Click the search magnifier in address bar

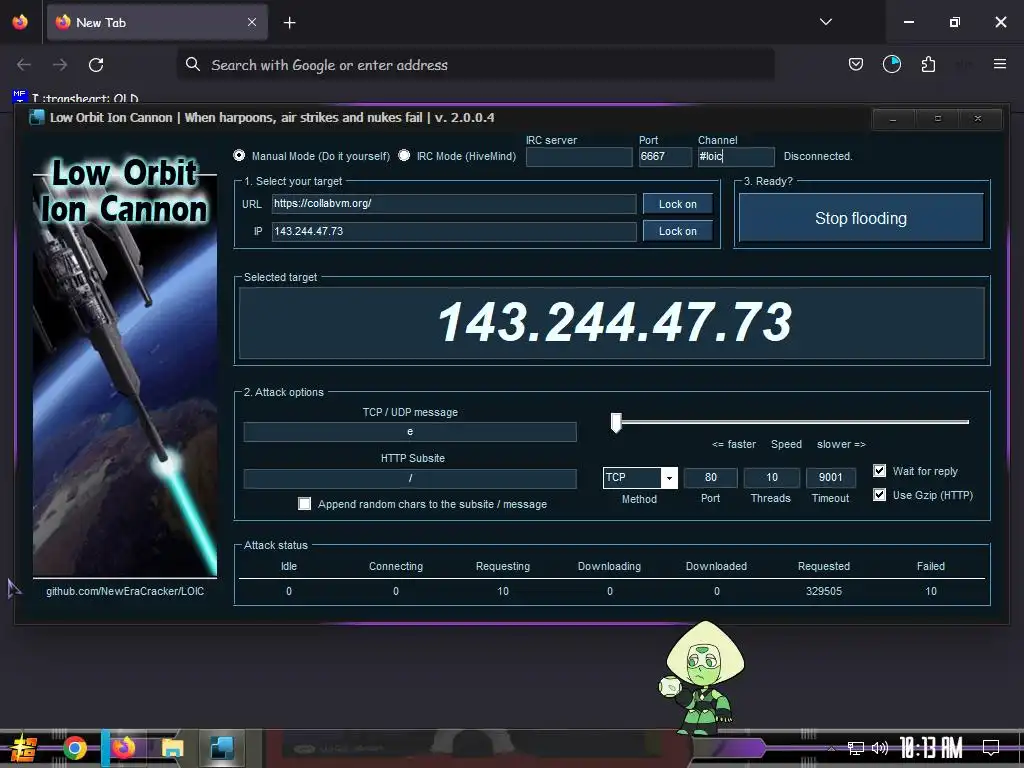tap(193, 64)
